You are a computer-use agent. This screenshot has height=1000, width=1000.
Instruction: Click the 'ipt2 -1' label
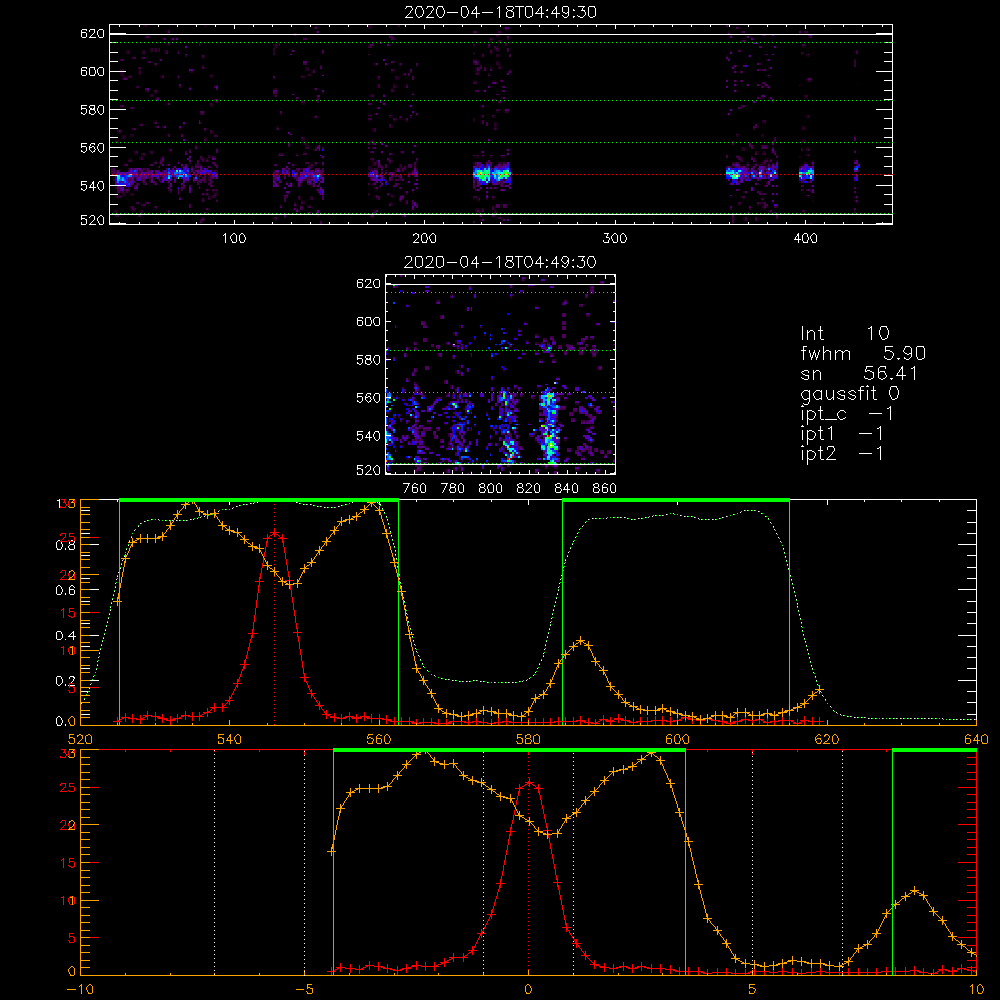(842, 453)
